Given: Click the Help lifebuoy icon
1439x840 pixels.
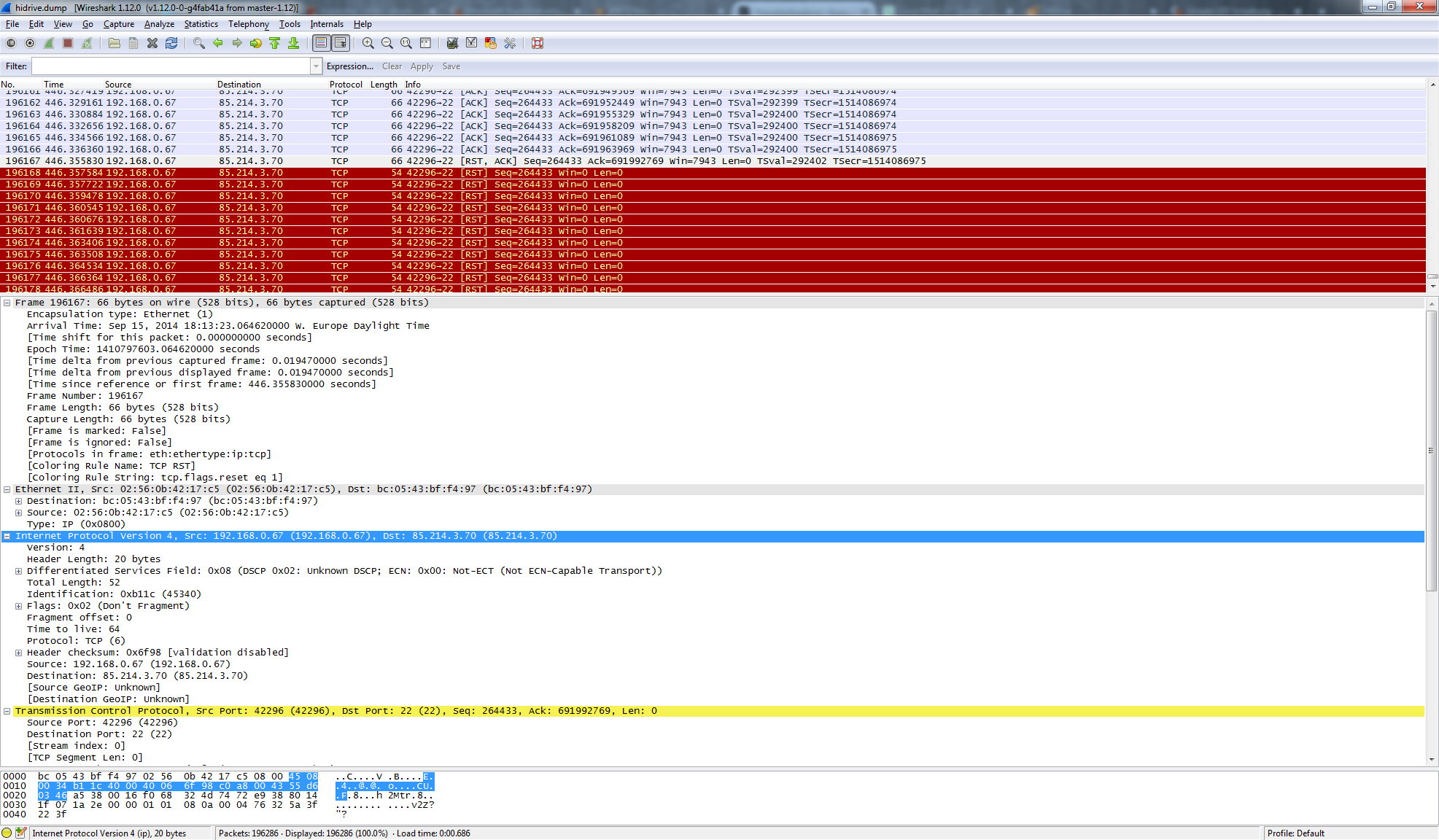Looking at the screenshot, I should pyautogui.click(x=538, y=44).
